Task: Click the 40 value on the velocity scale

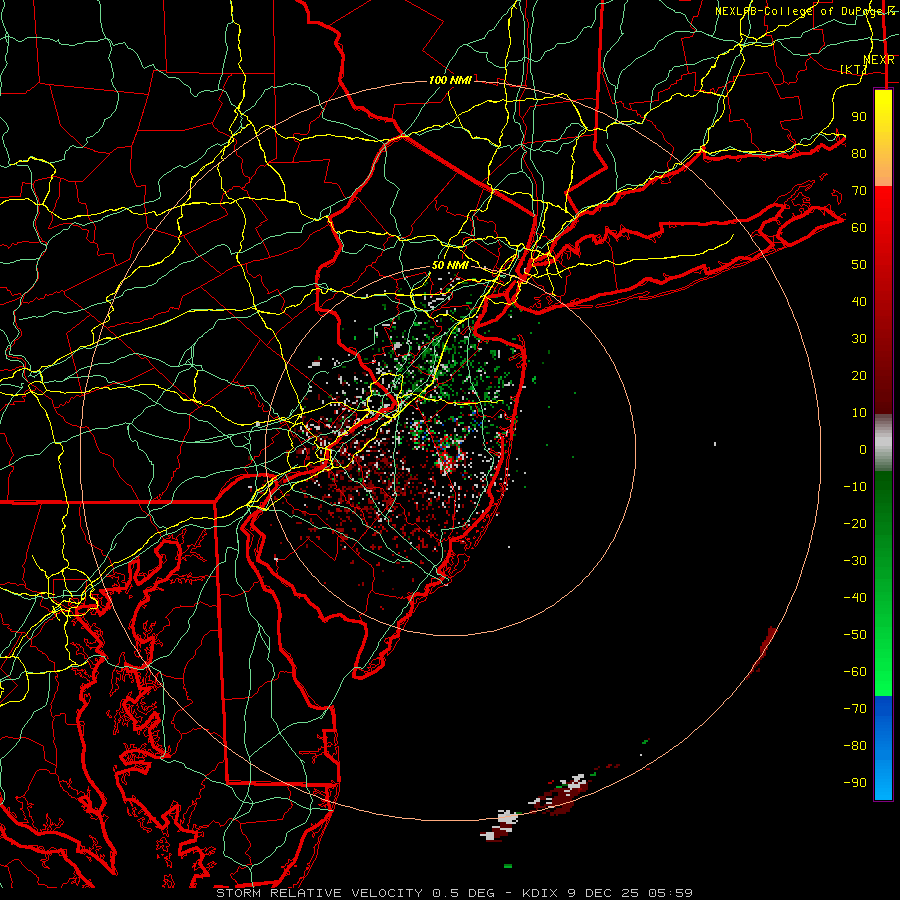Action: coord(859,301)
